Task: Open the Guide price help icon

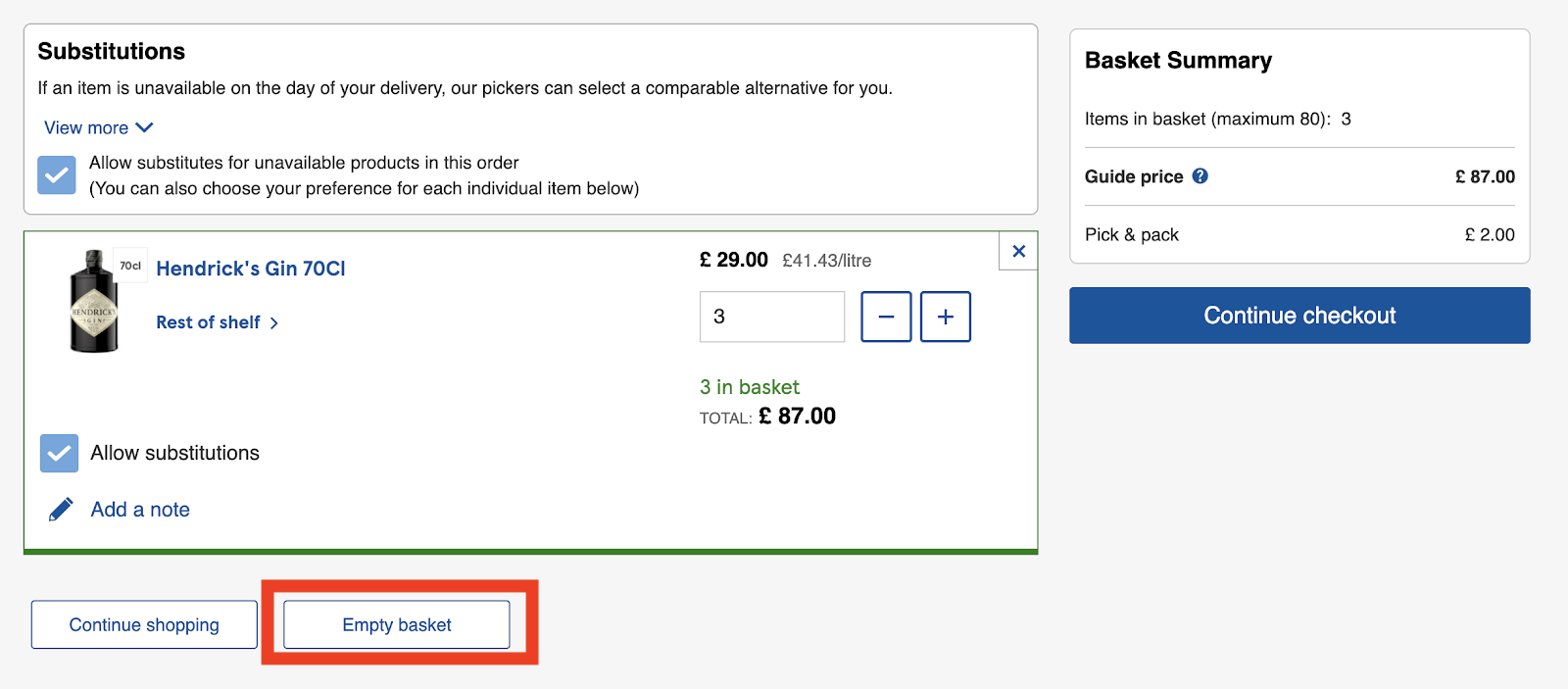Action: coord(1200,176)
